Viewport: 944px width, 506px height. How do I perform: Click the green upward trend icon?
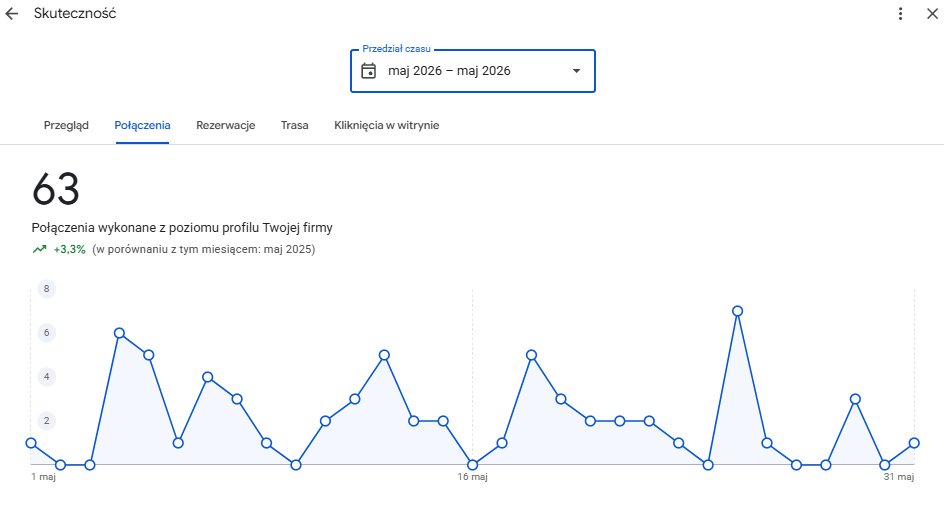40,249
